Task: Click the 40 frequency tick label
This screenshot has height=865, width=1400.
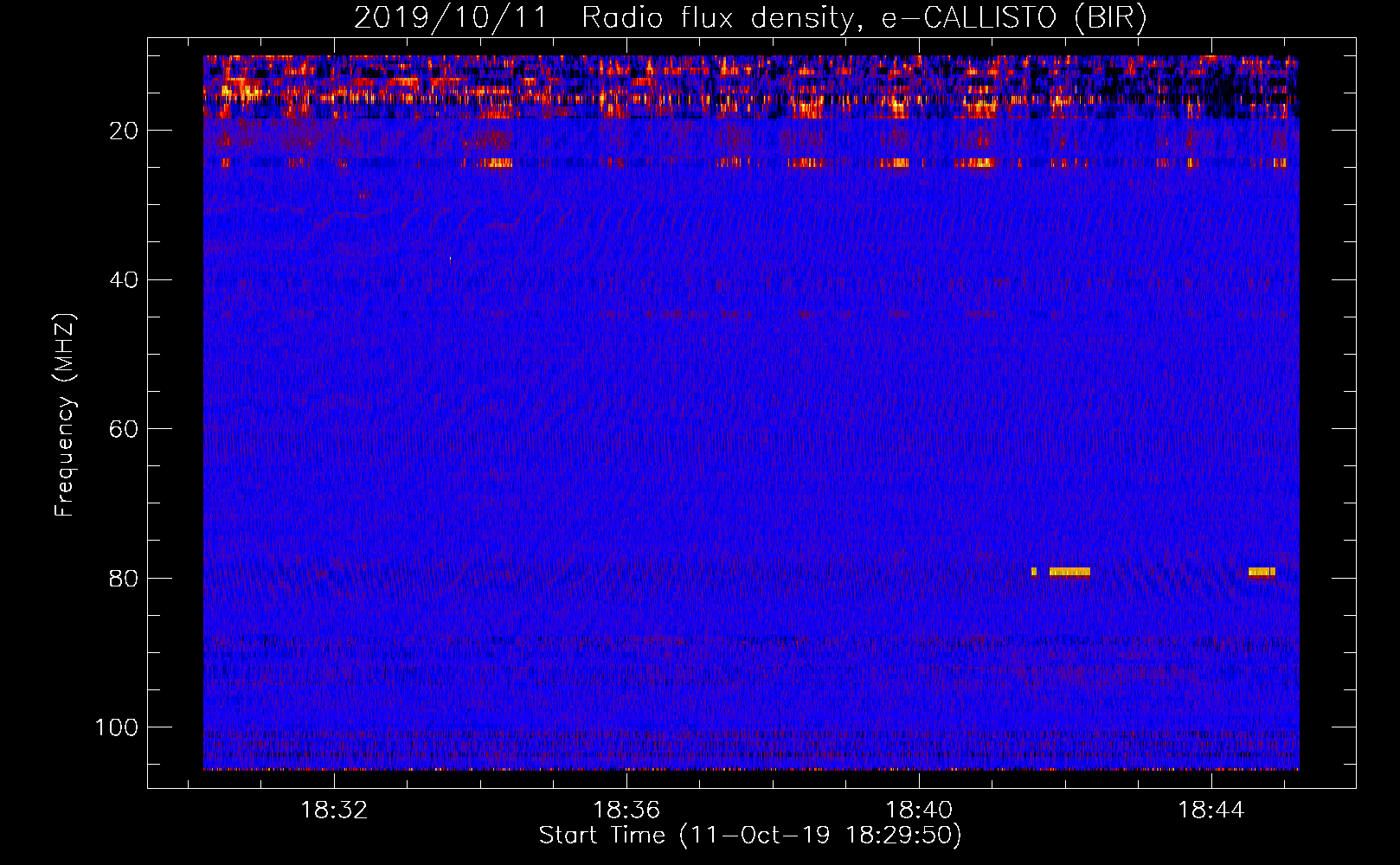Action: [x=125, y=280]
